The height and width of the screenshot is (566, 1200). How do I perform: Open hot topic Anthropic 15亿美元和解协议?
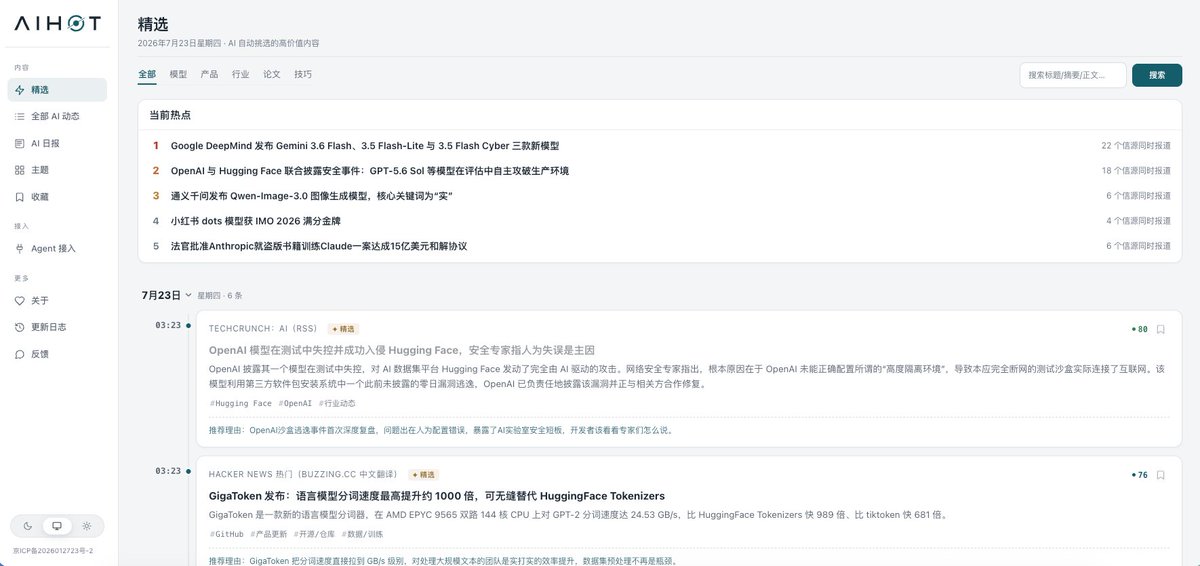tap(319, 246)
